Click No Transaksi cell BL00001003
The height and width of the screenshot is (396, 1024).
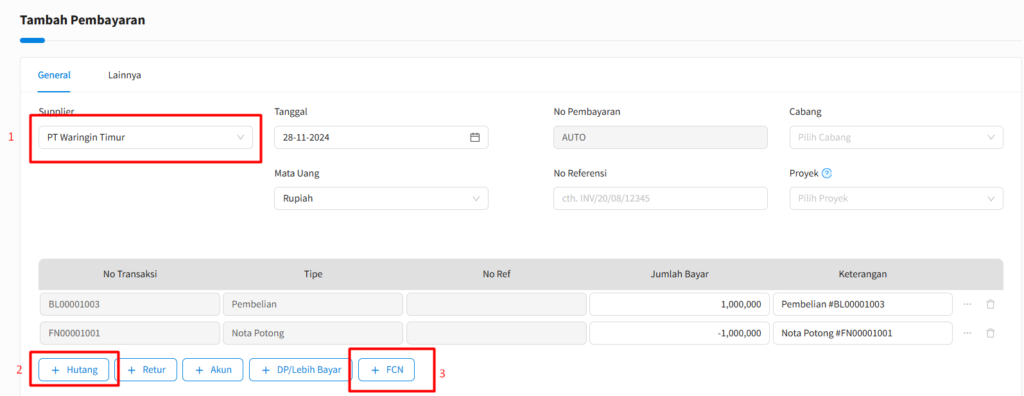pyautogui.click(x=130, y=305)
